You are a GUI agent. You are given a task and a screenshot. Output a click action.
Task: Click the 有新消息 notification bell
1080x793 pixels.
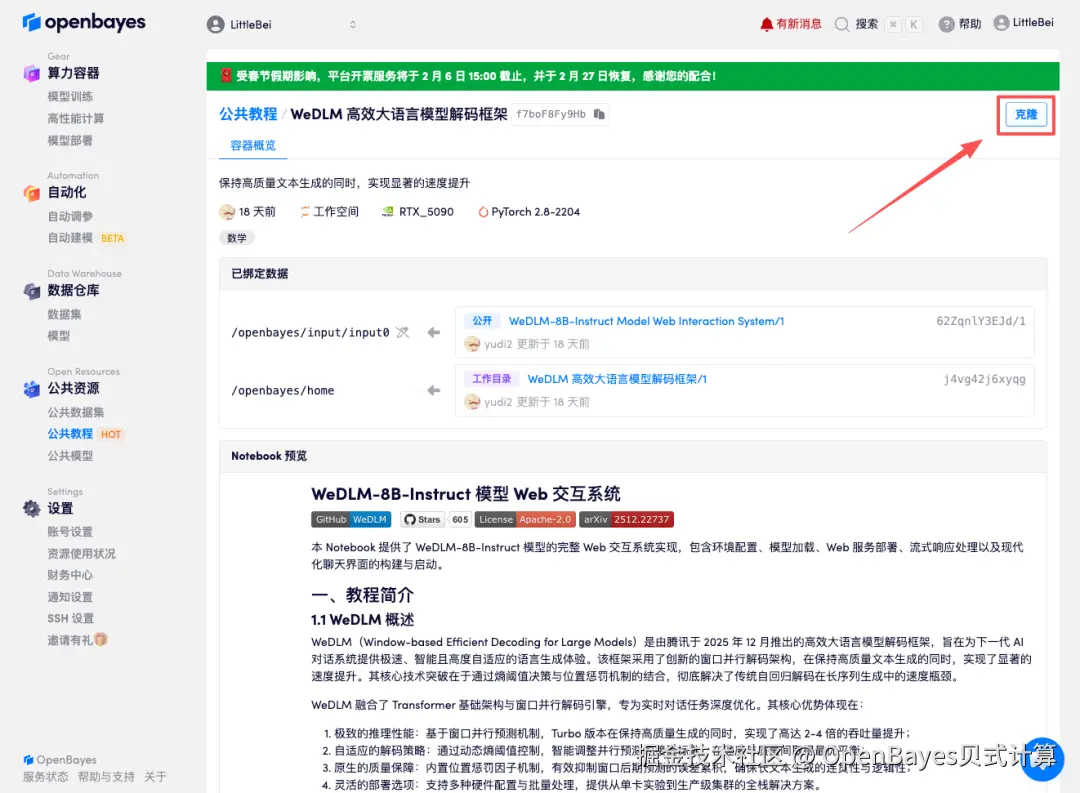[x=790, y=24]
